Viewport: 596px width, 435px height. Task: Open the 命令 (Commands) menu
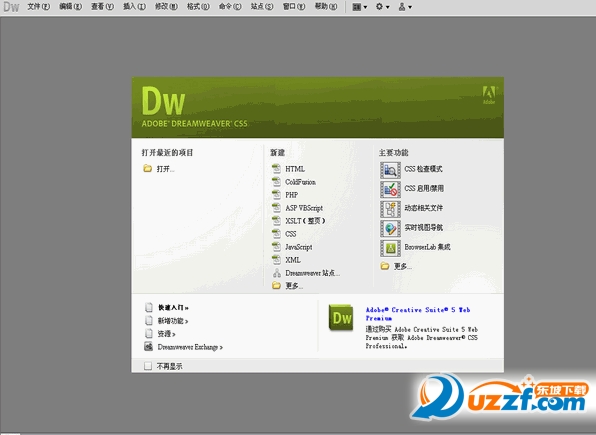pyautogui.click(x=230, y=6)
